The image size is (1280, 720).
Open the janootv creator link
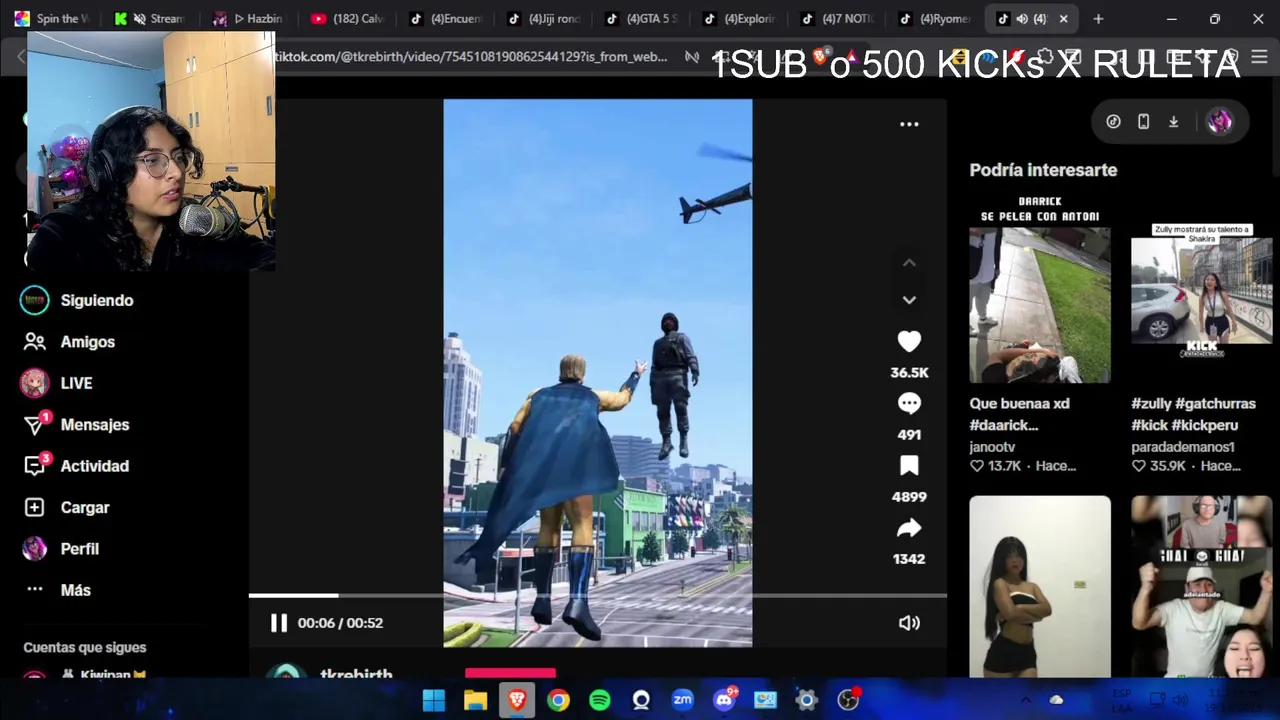[x=992, y=447]
